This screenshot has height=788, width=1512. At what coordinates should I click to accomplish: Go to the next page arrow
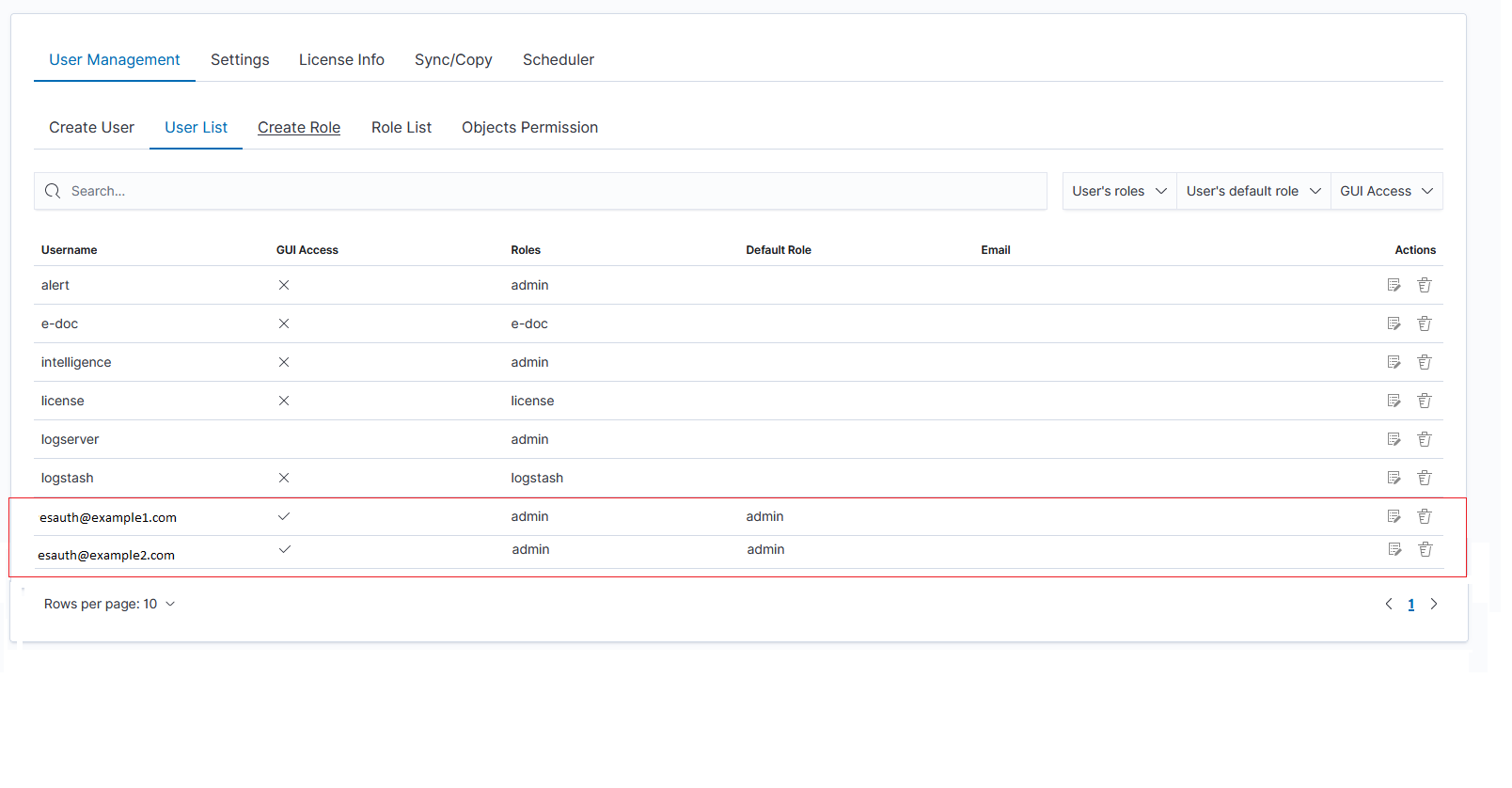(x=1434, y=604)
